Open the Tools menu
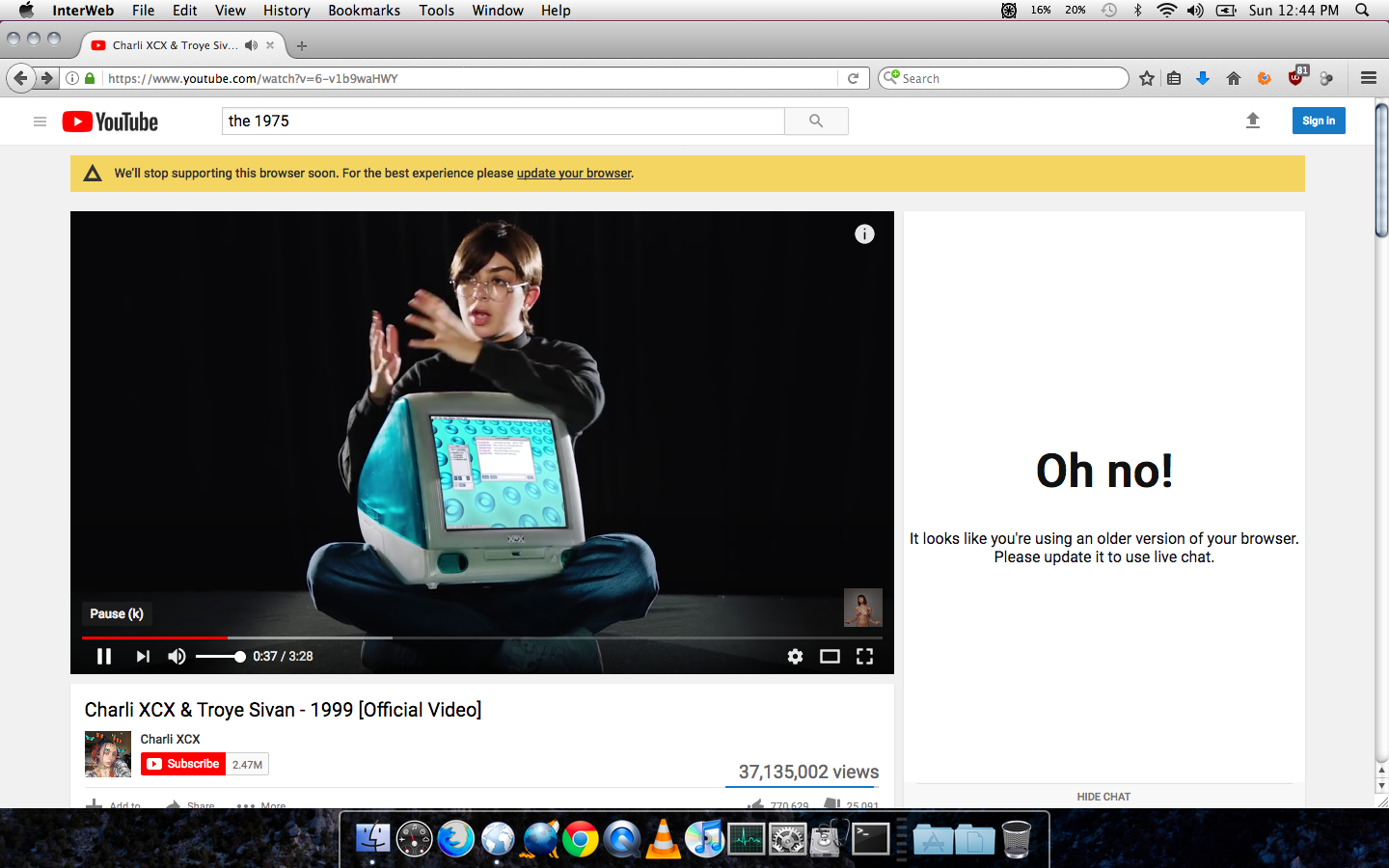 click(436, 10)
